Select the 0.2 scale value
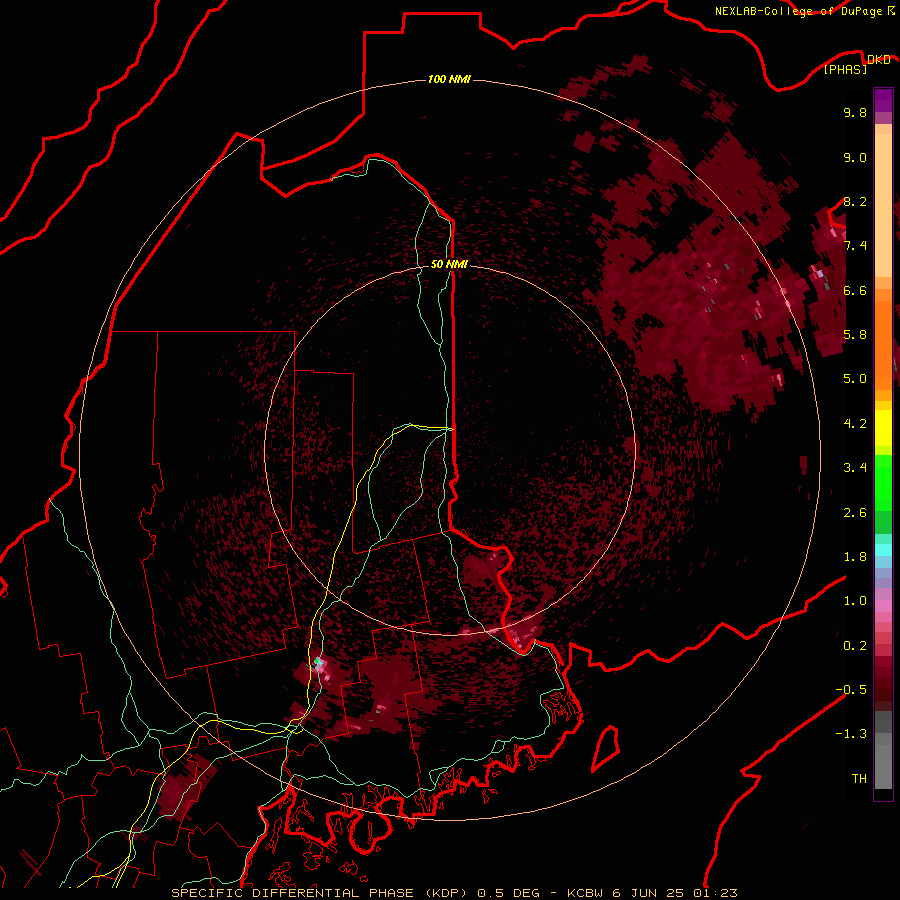The image size is (900, 900). 855,646
